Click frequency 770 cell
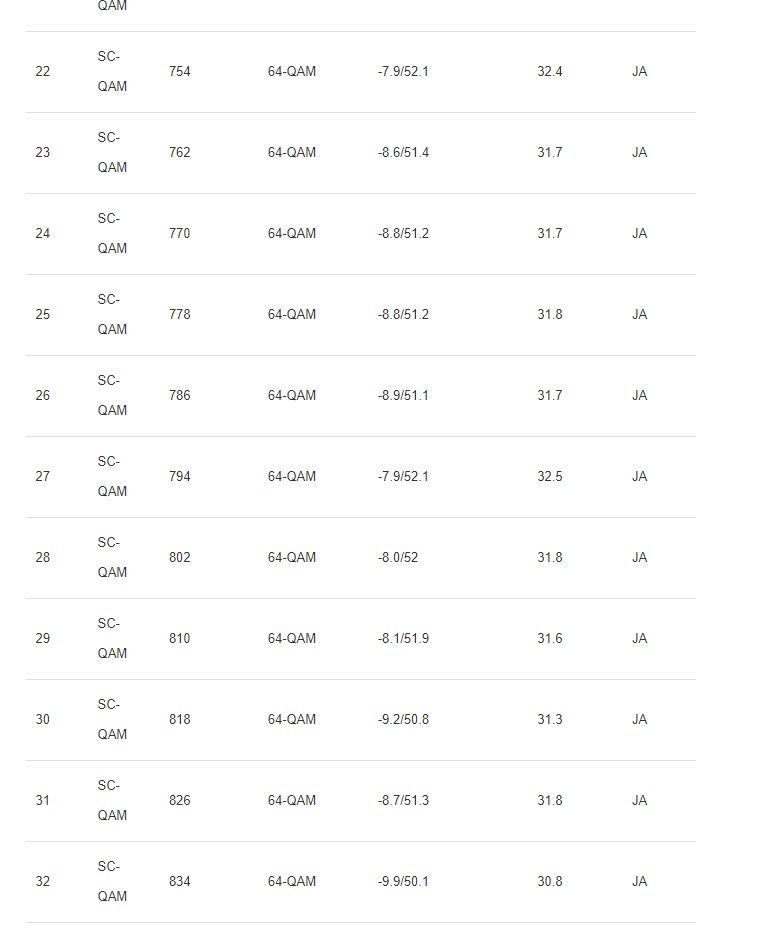Image resolution: width=758 pixels, height=942 pixels. [x=180, y=234]
